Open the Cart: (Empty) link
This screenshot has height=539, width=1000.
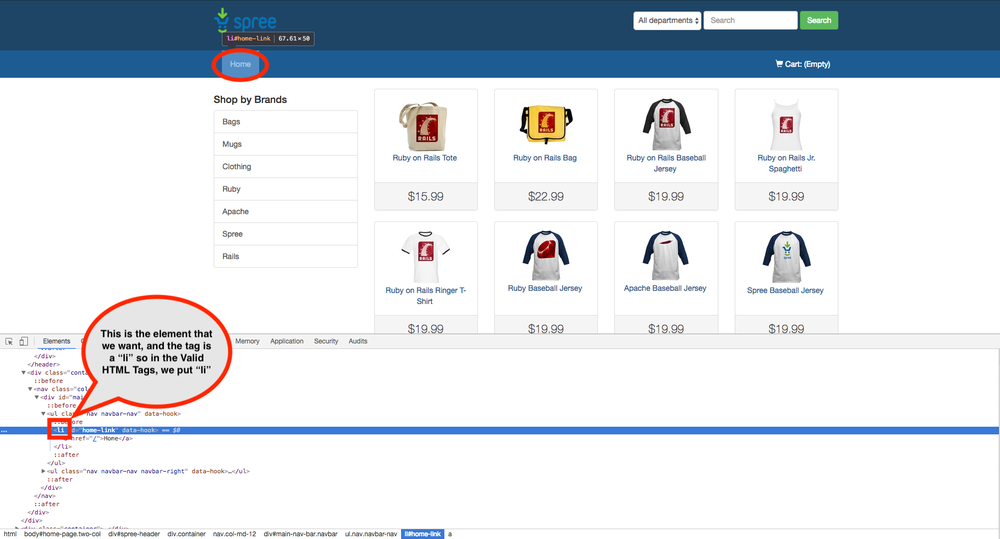coord(803,64)
